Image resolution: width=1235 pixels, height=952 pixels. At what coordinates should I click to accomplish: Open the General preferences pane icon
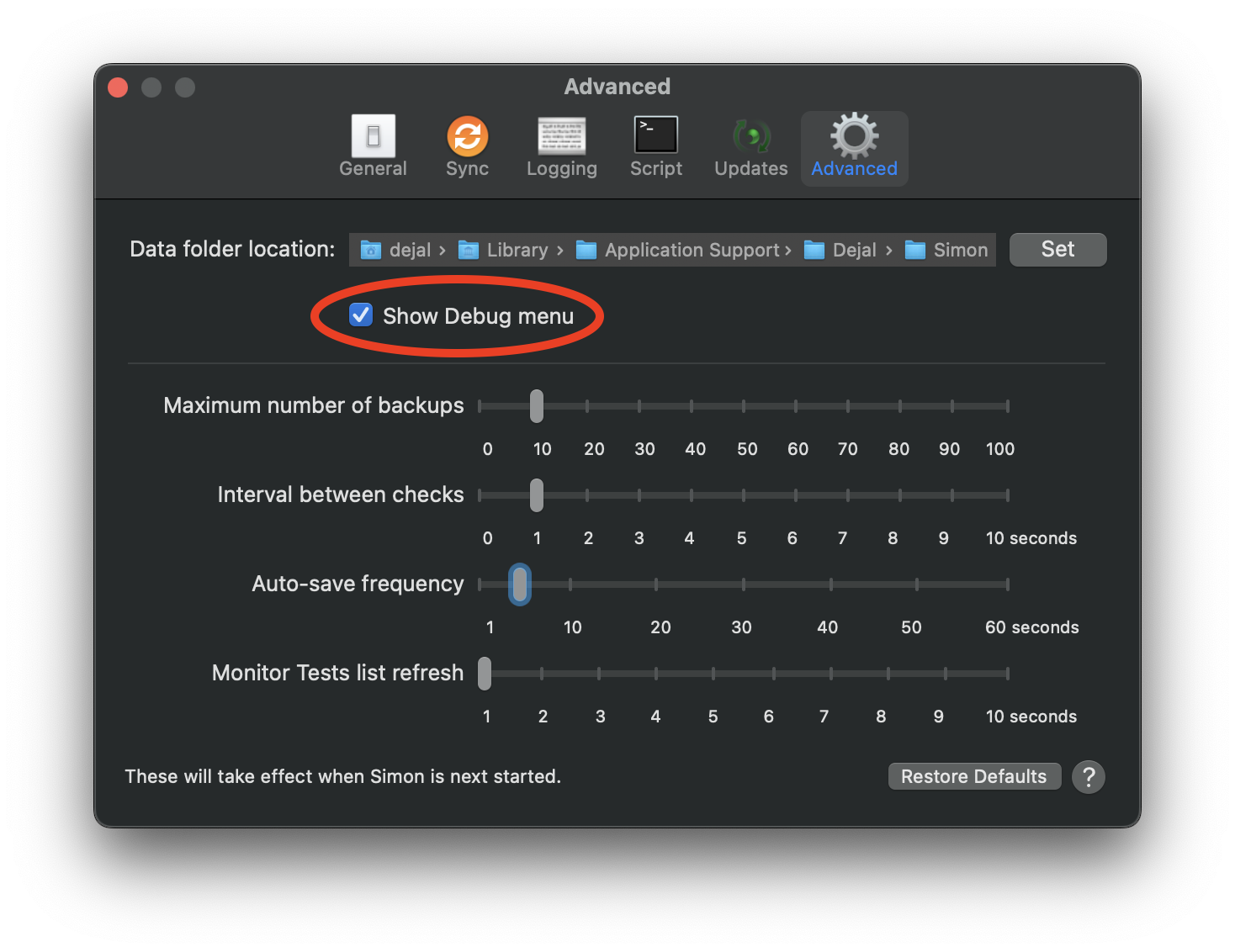click(374, 136)
